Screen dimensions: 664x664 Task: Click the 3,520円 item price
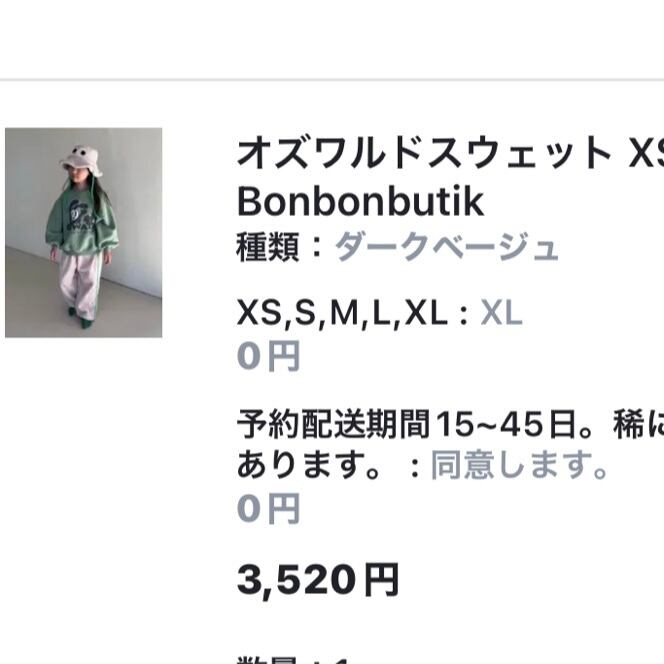point(318,580)
